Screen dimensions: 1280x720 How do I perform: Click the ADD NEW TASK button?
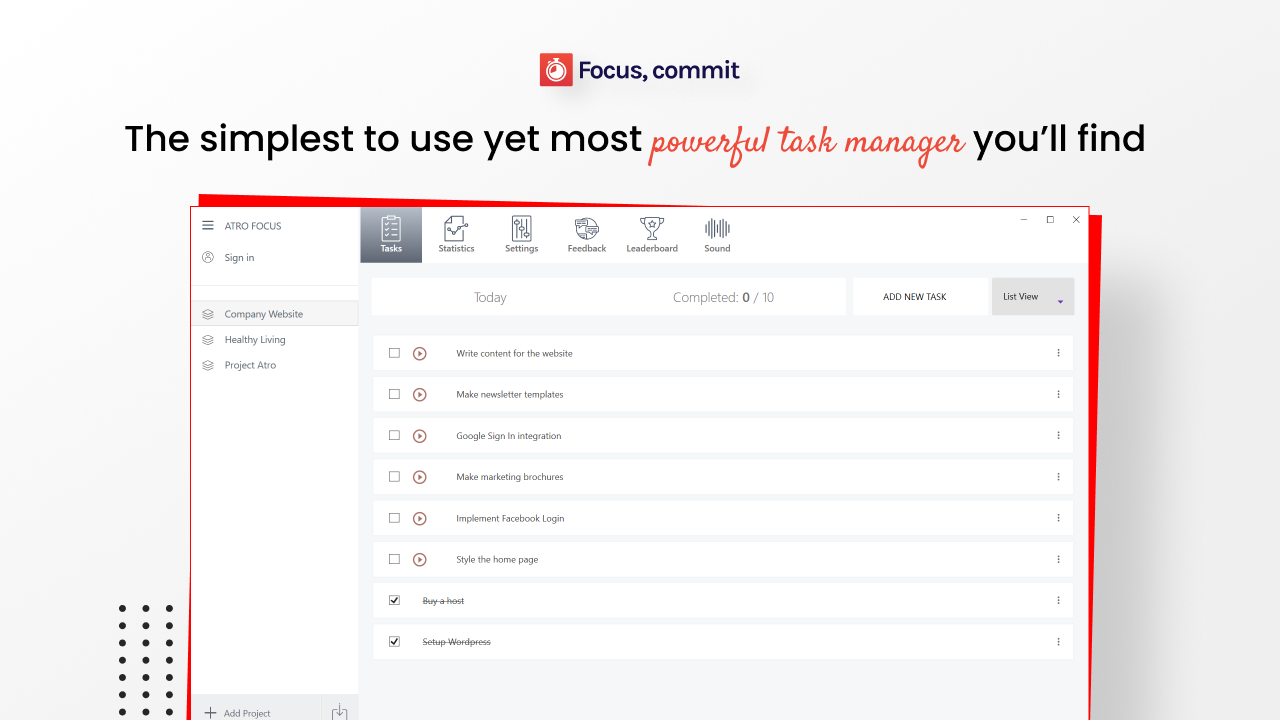coord(914,297)
